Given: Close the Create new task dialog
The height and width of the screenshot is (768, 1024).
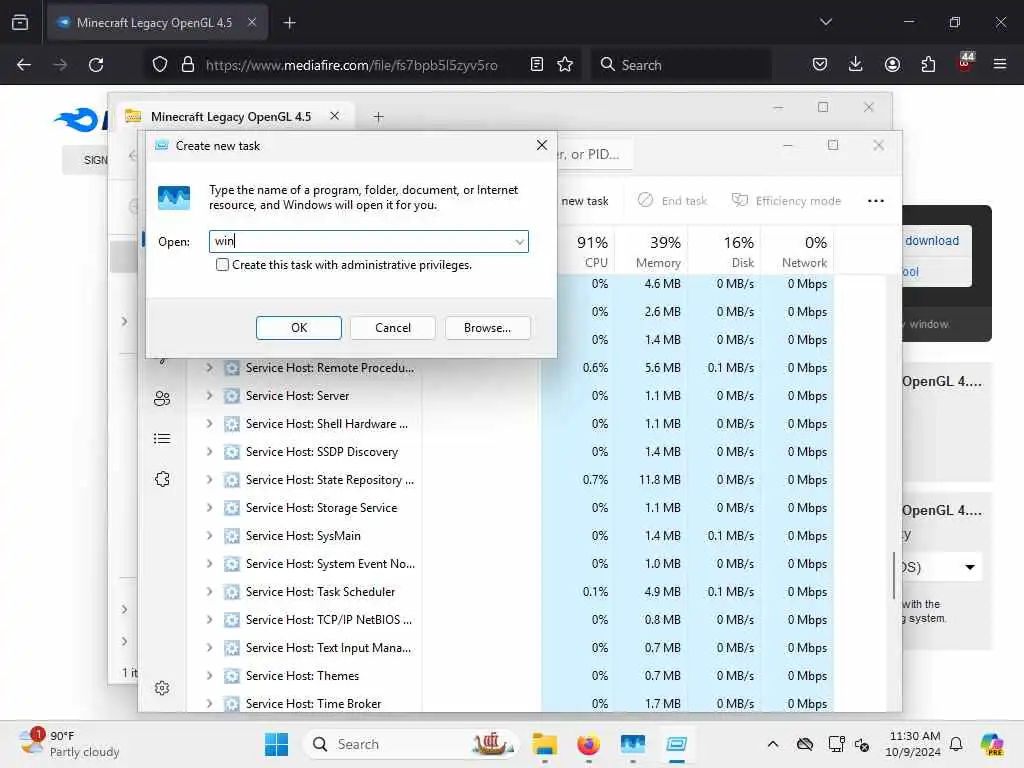Looking at the screenshot, I should [541, 145].
